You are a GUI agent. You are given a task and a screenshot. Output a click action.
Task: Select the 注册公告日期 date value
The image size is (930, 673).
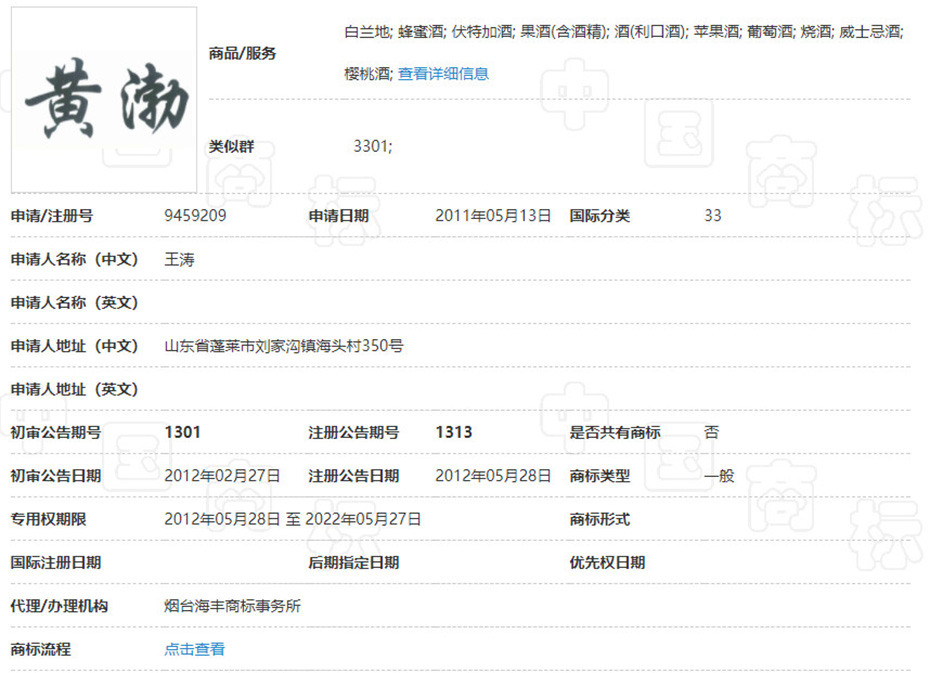click(x=493, y=476)
